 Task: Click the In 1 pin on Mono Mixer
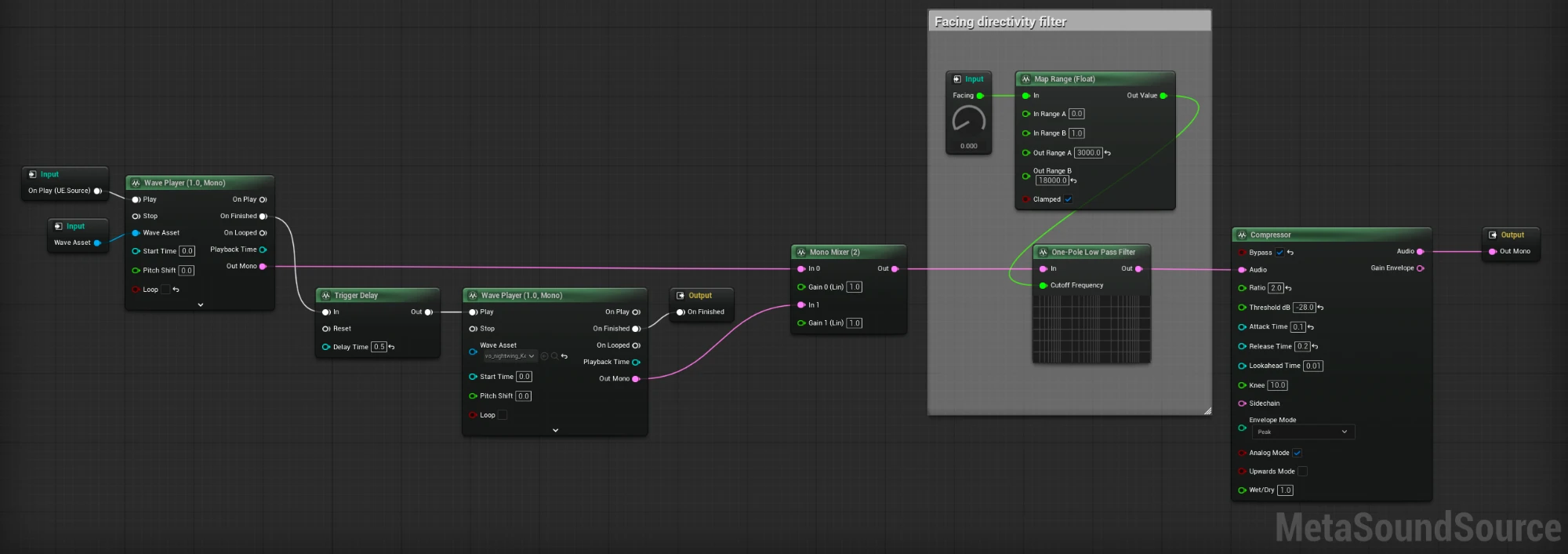[x=801, y=305]
